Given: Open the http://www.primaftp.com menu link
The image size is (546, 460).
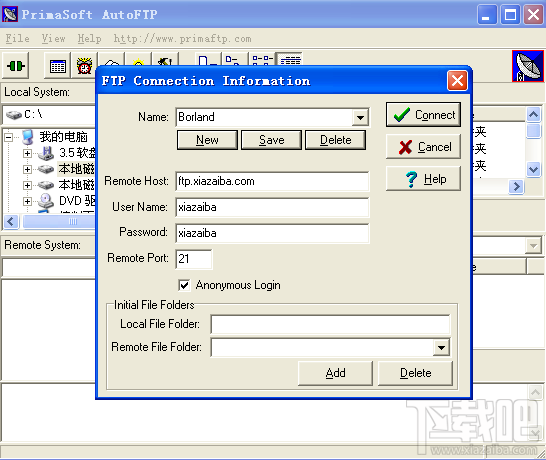Looking at the screenshot, I should point(182,38).
